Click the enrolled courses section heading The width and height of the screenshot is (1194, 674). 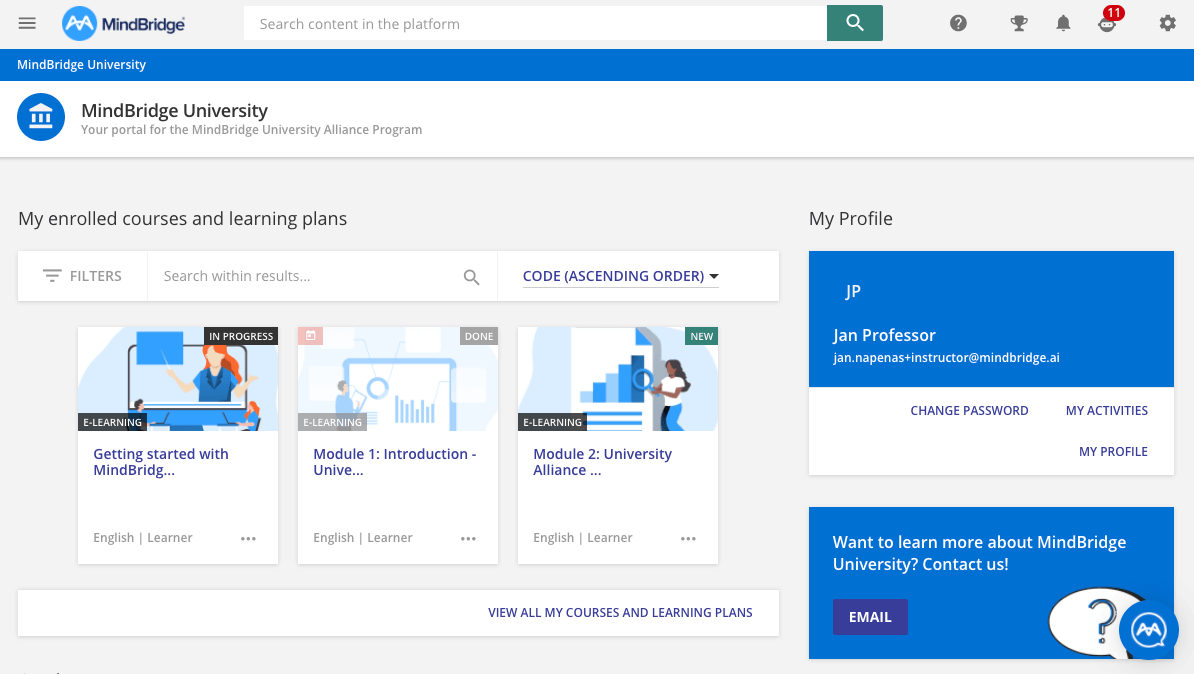pyautogui.click(x=183, y=219)
